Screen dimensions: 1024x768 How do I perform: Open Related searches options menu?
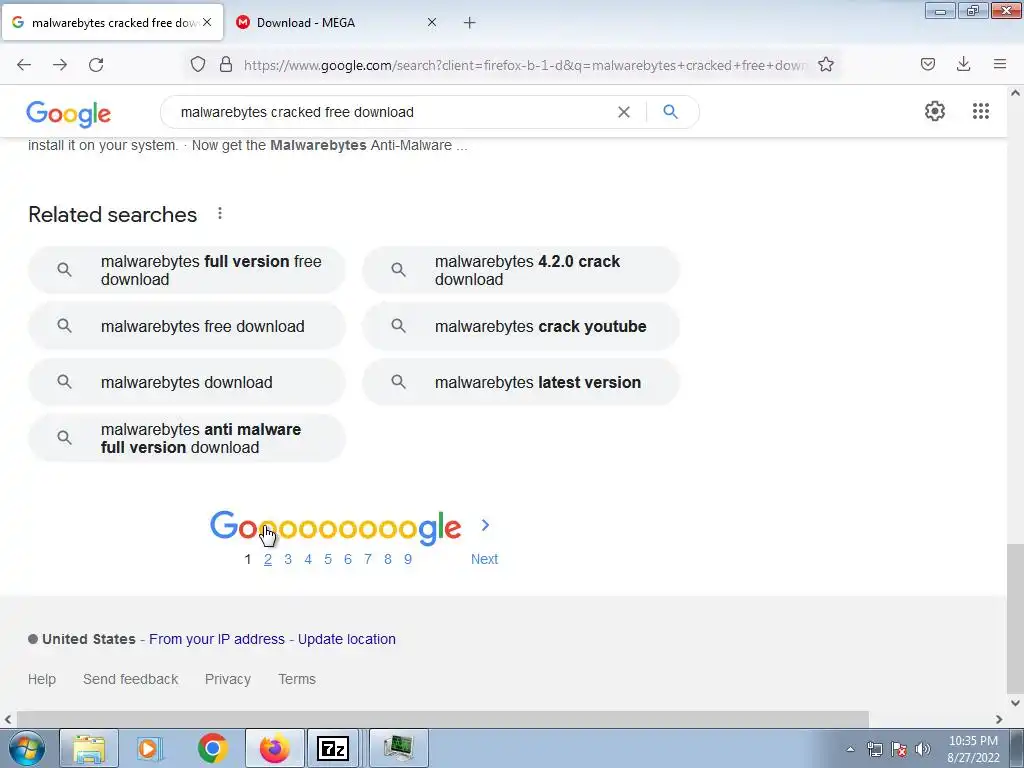point(220,214)
